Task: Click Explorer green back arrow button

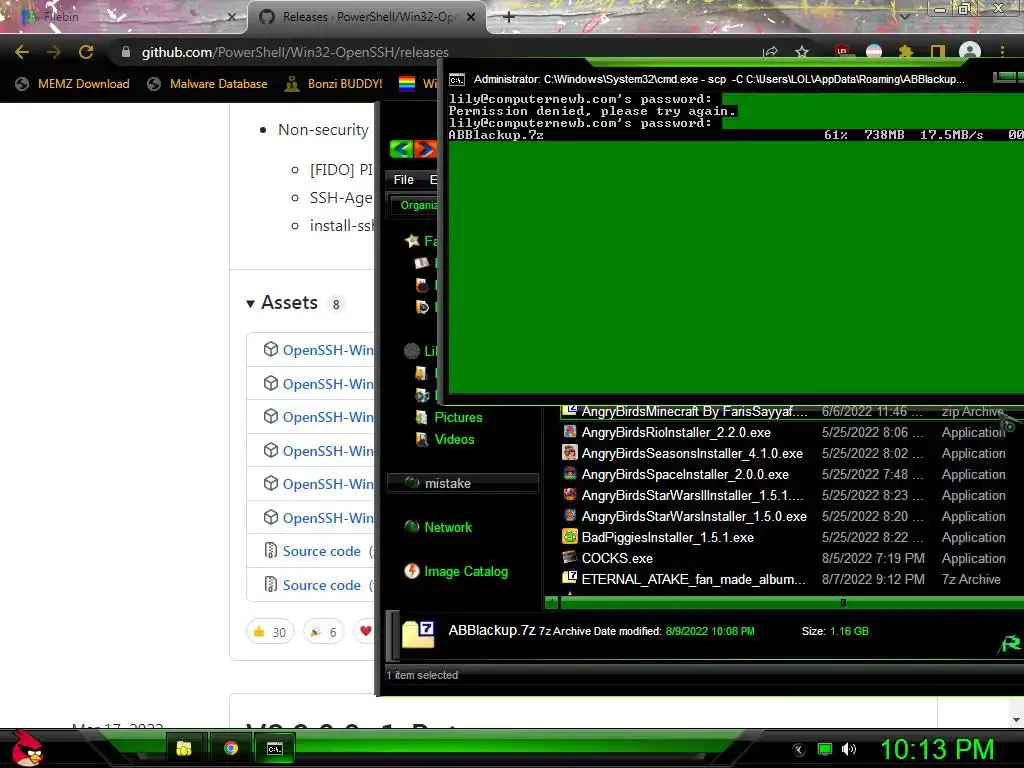Action: (401, 150)
